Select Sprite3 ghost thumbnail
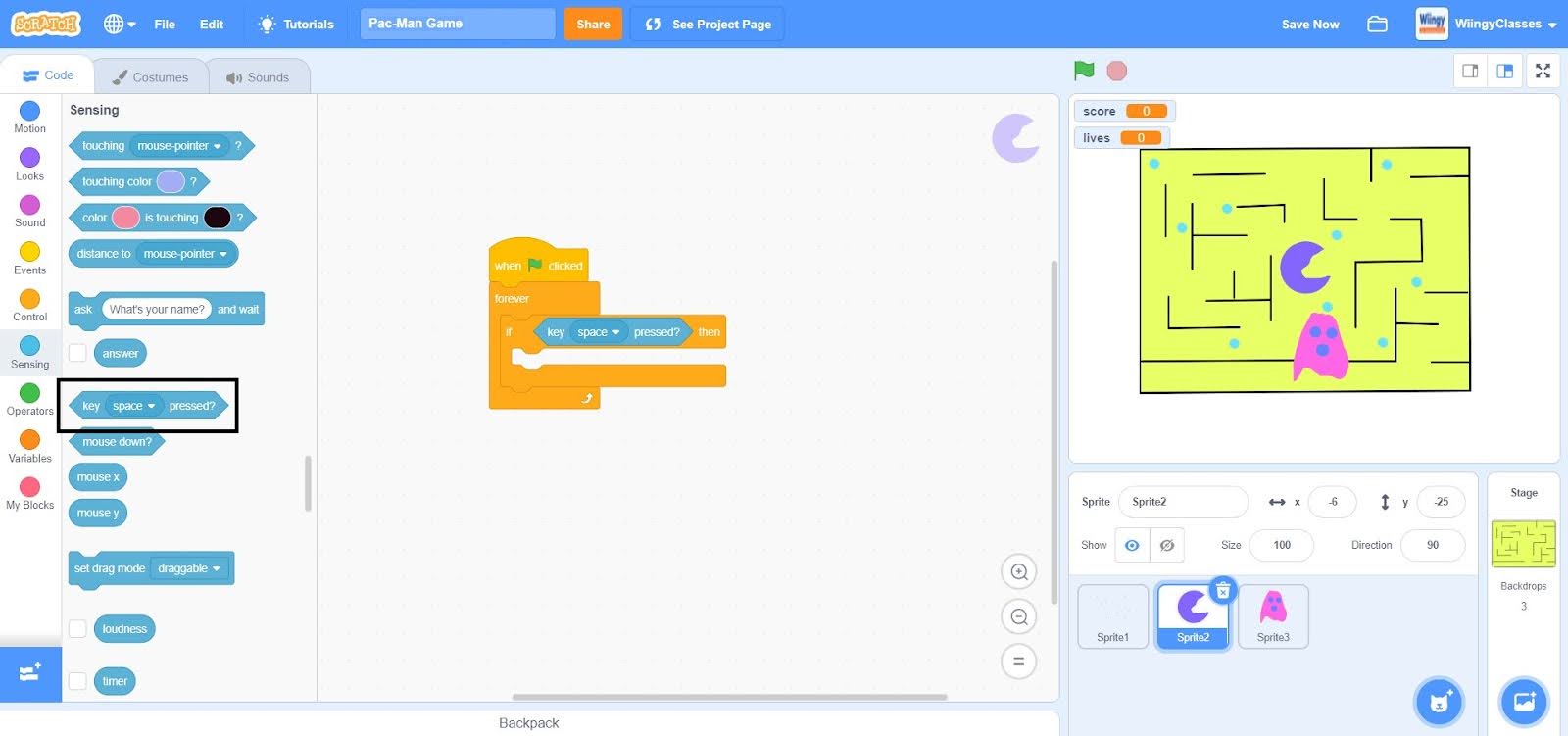This screenshot has height=736, width=1568. point(1273,616)
